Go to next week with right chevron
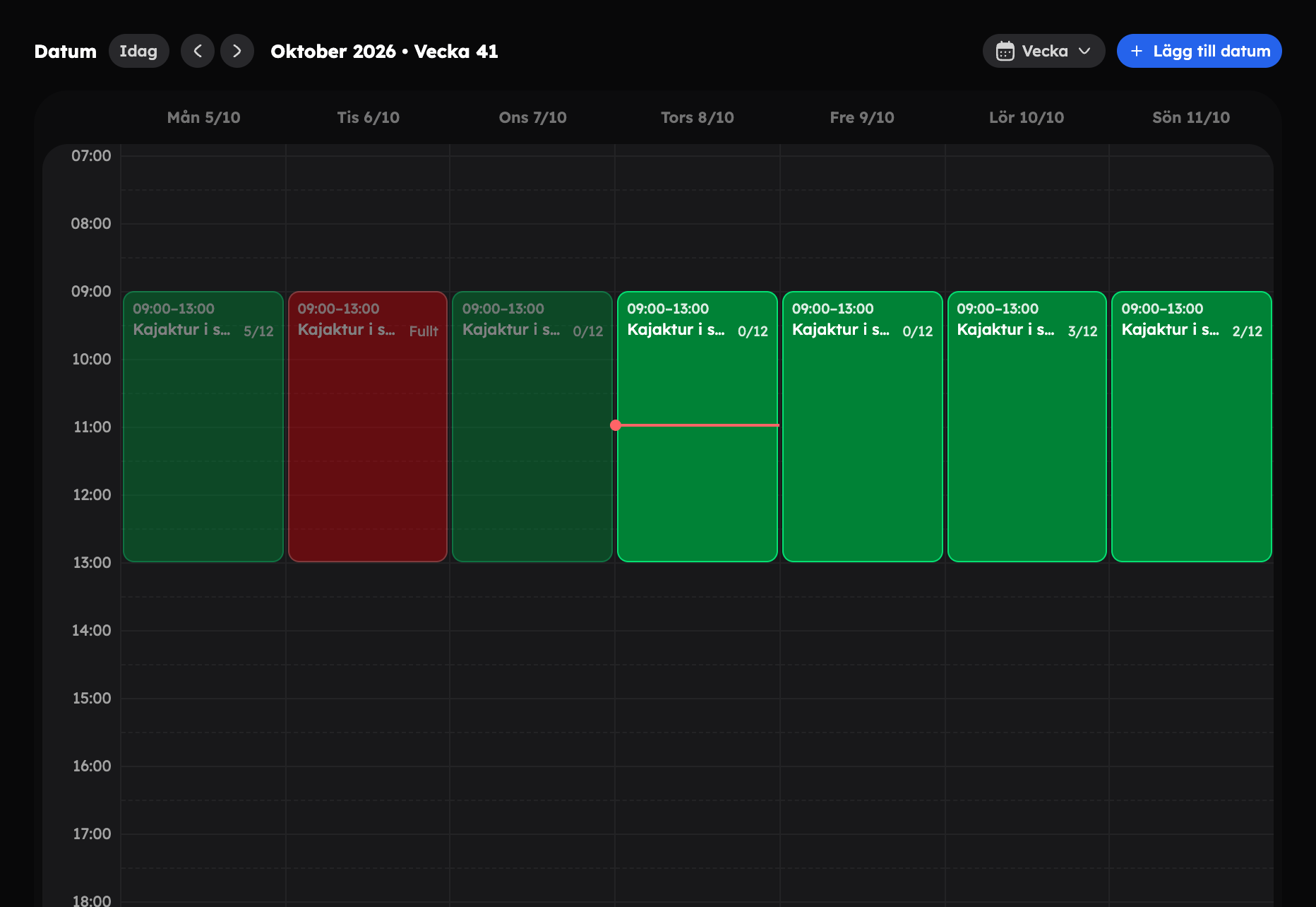 click(x=237, y=51)
